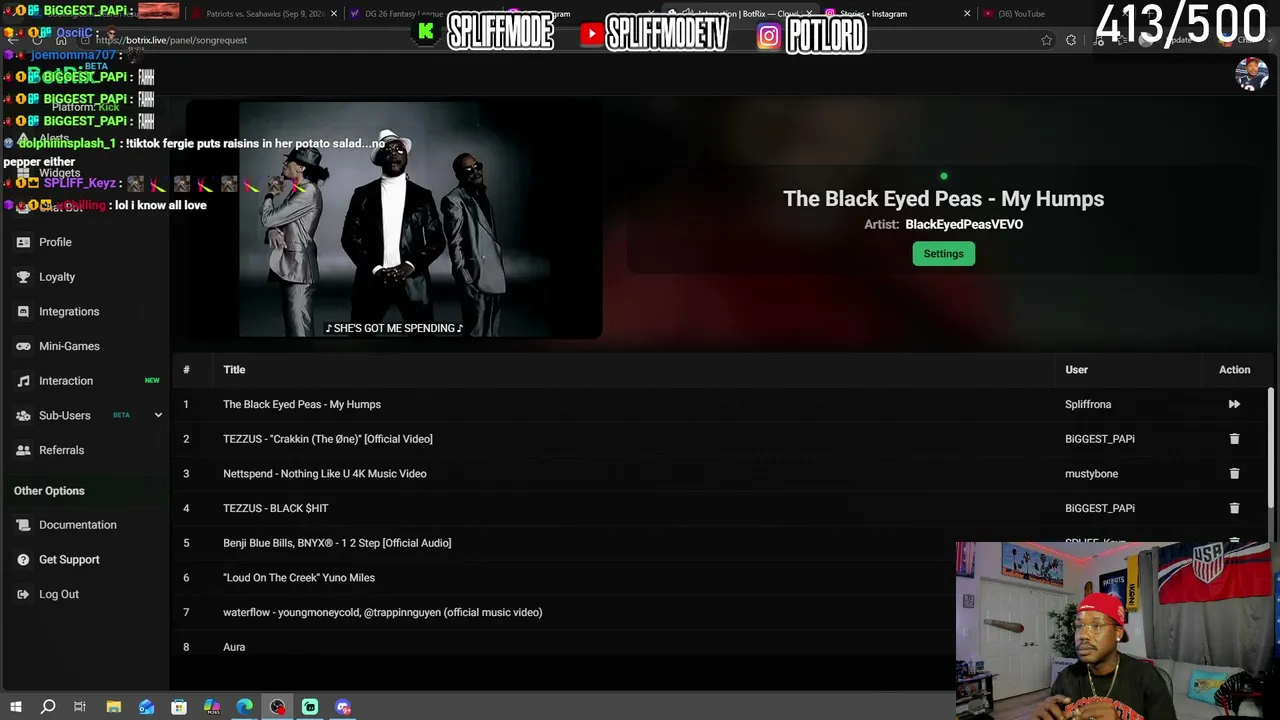Click the Integrations icon
Image resolution: width=1280 pixels, height=720 pixels.
[x=23, y=312]
